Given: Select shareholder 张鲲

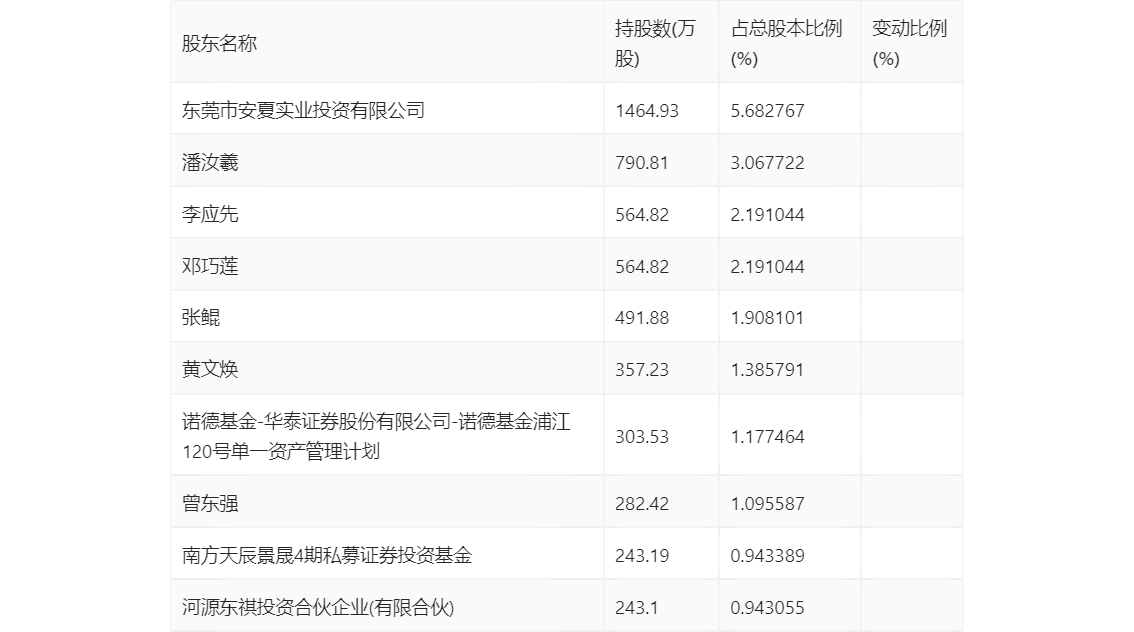Looking at the screenshot, I should tap(201, 317).
